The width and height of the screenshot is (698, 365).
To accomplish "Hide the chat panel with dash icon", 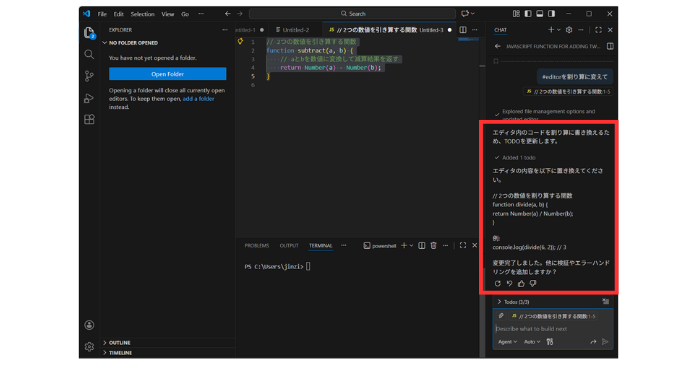I will [581, 30].
